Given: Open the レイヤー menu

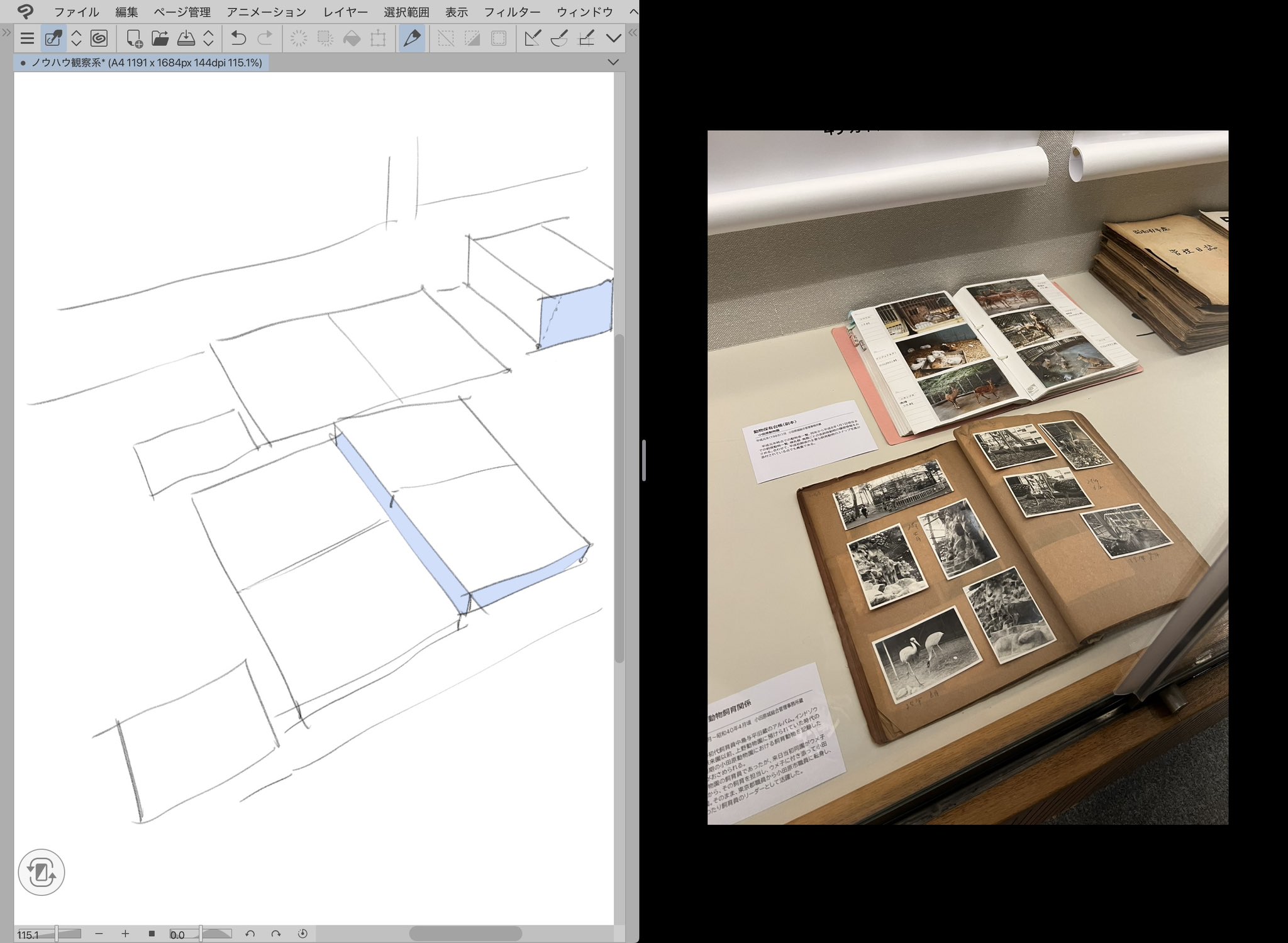Looking at the screenshot, I should tap(345, 11).
